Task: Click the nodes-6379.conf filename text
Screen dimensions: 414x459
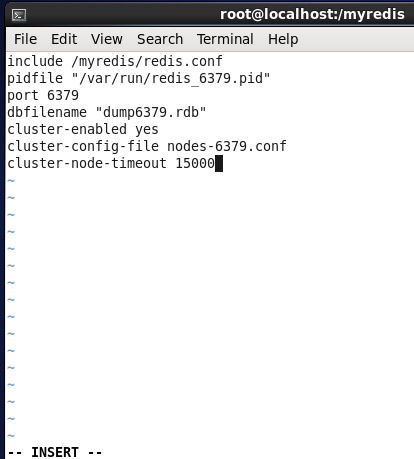Action: 227,147
